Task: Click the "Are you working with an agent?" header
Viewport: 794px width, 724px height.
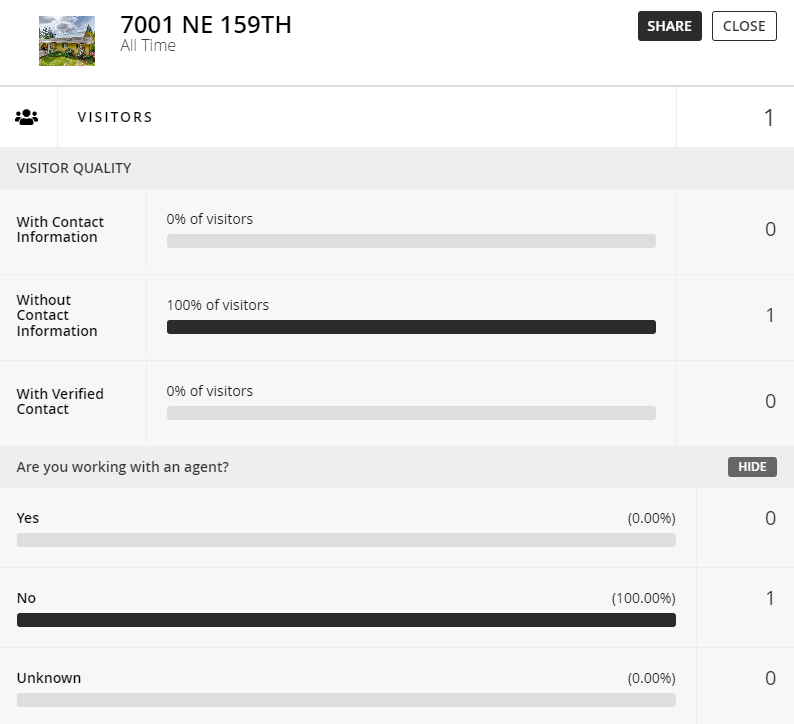Action: click(x=123, y=467)
